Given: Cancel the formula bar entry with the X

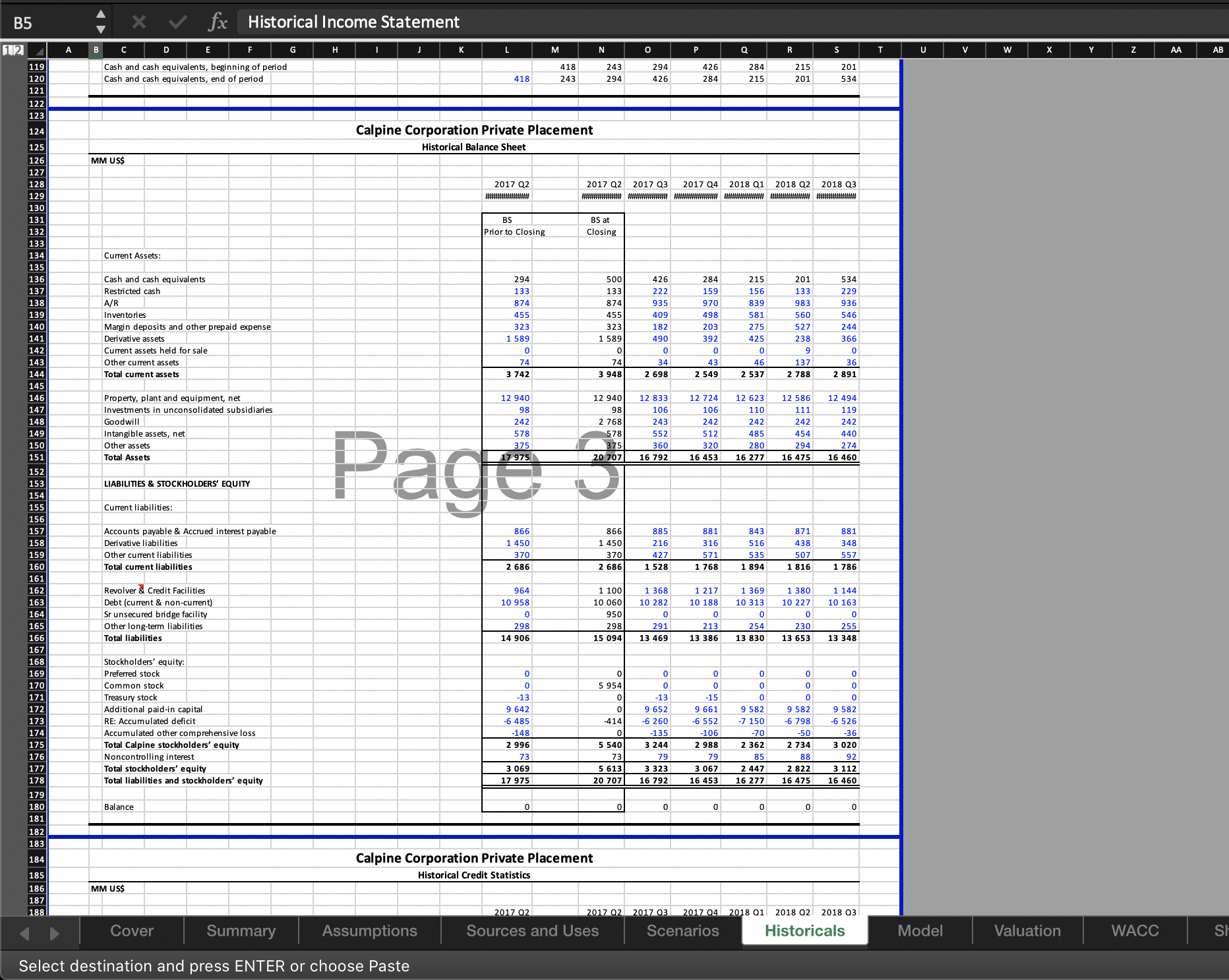Looking at the screenshot, I should 138,22.
